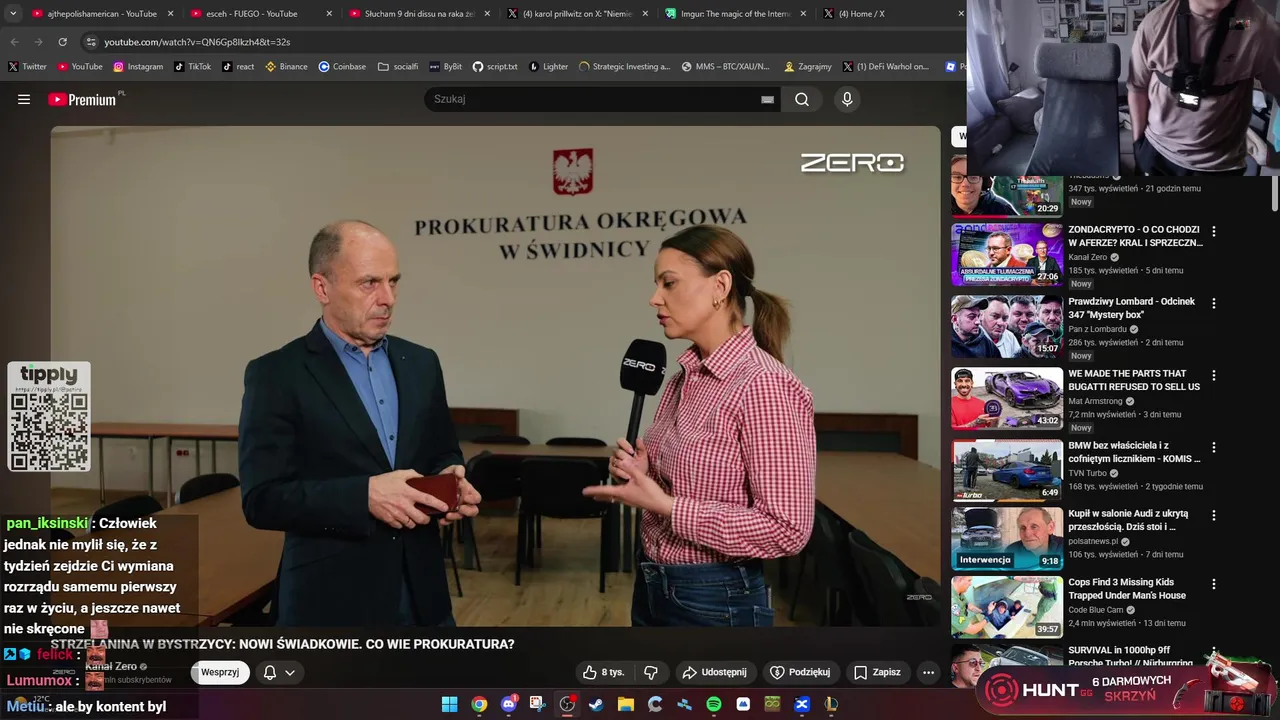The width and height of the screenshot is (1280, 720).
Task: Save video with Zapisz button
Action: (x=877, y=672)
